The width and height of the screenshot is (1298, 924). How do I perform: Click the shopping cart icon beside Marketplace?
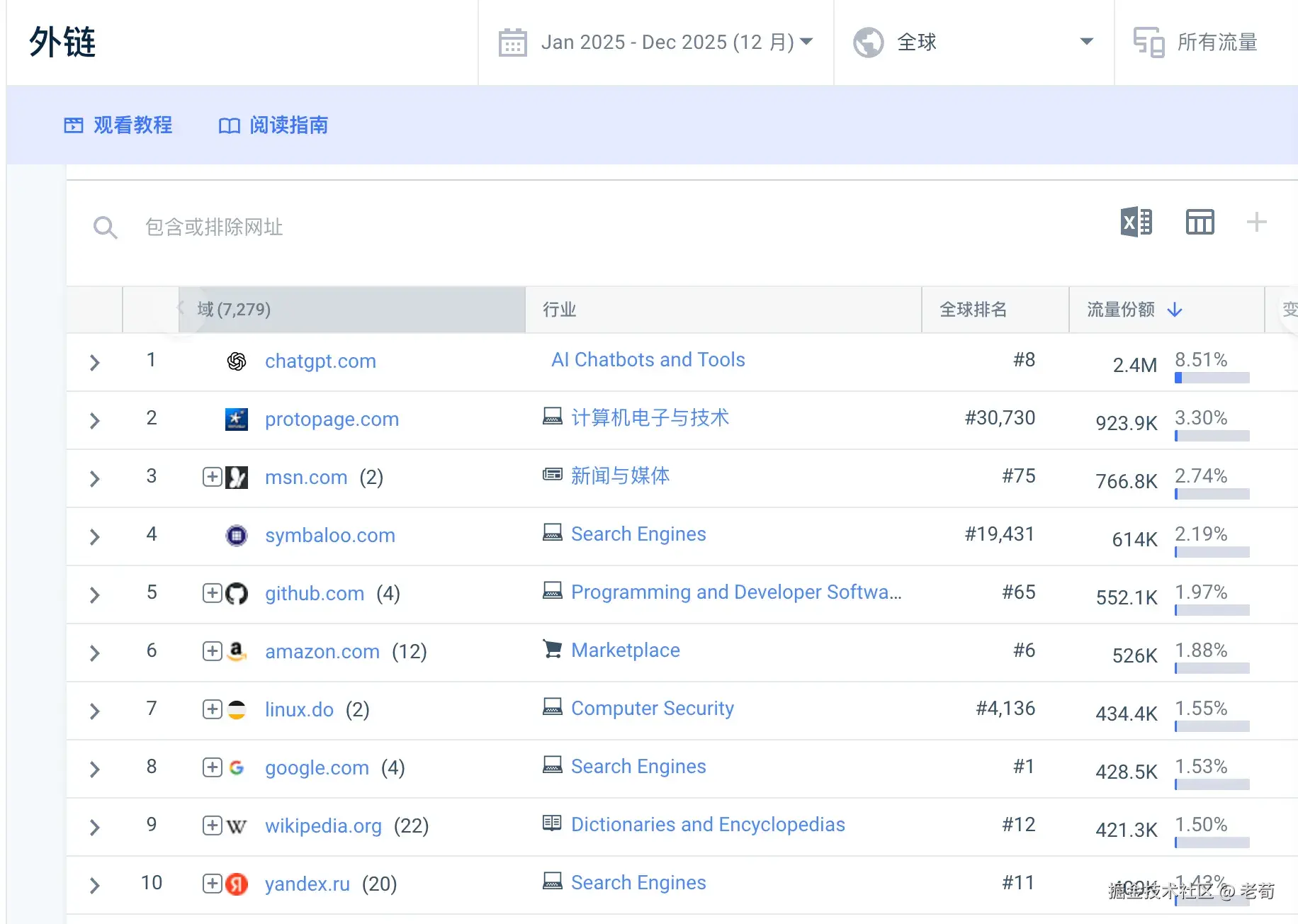553,648
